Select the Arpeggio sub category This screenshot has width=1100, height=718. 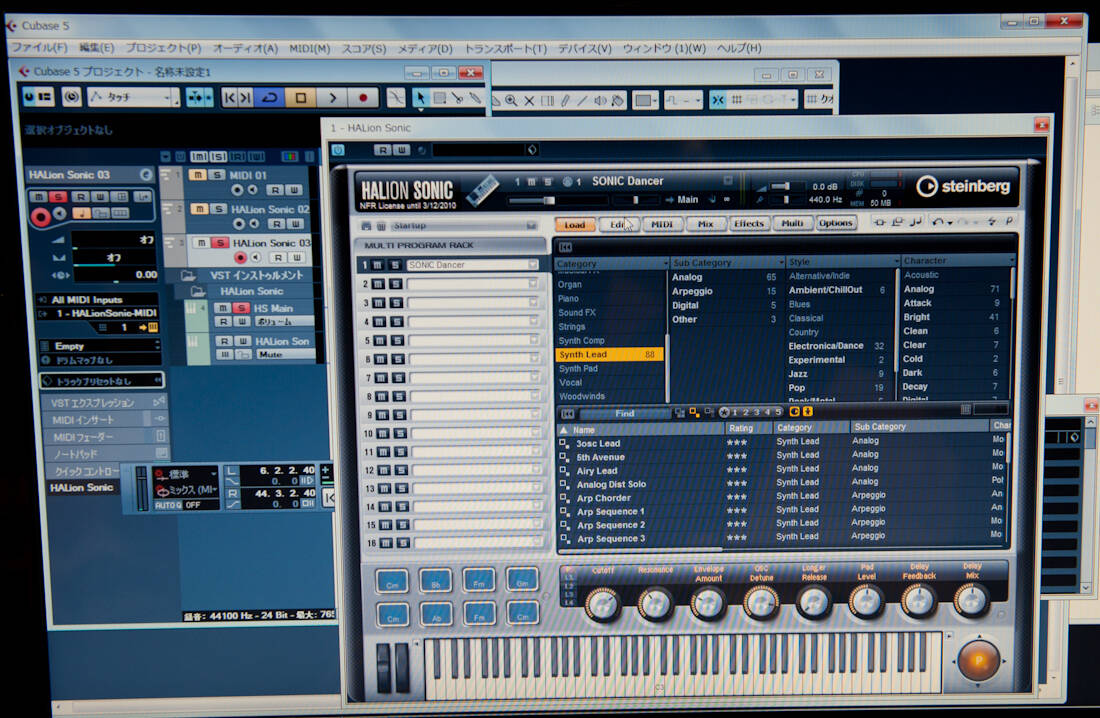click(723, 291)
